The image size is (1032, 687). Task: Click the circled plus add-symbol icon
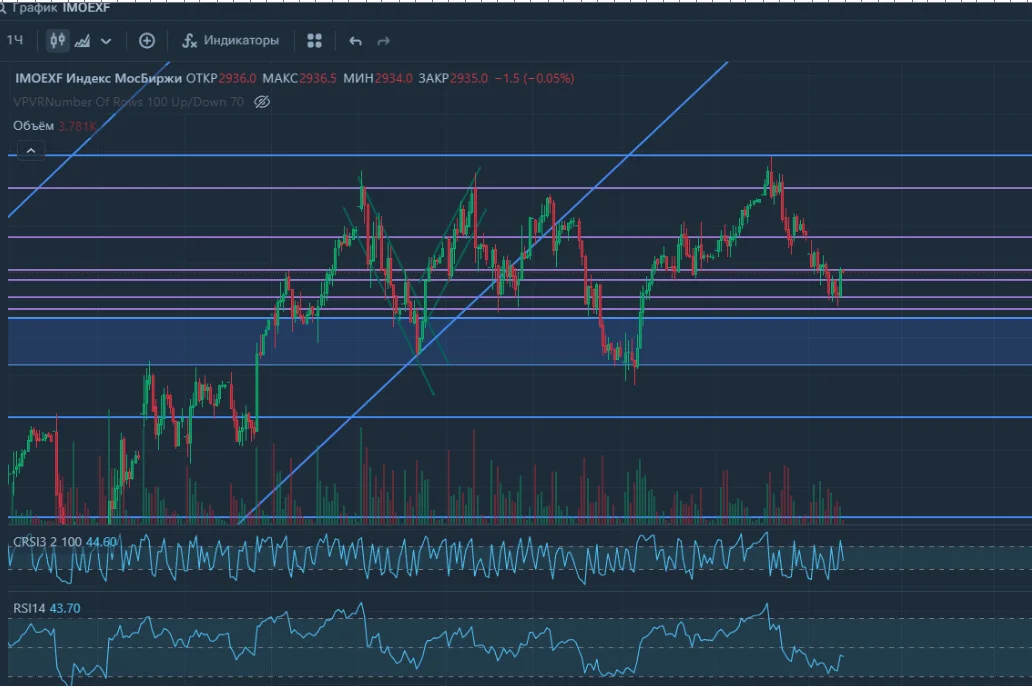147,41
